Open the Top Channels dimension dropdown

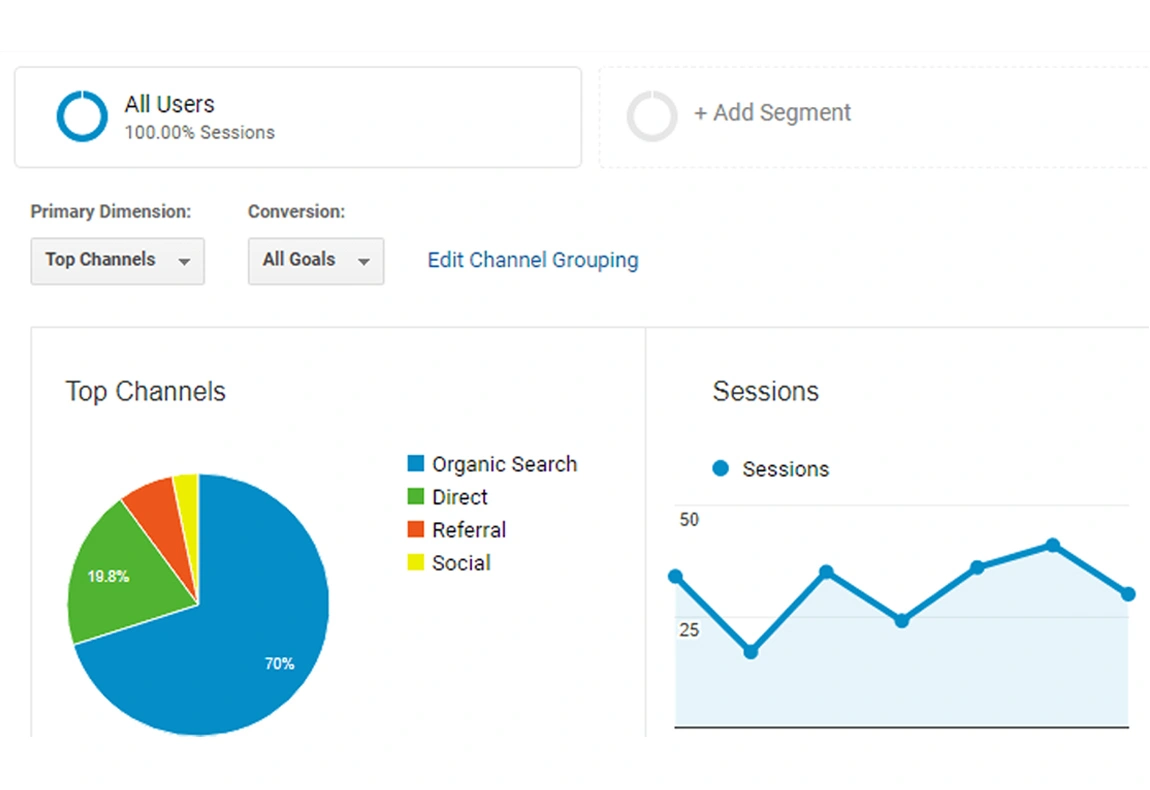click(x=117, y=261)
